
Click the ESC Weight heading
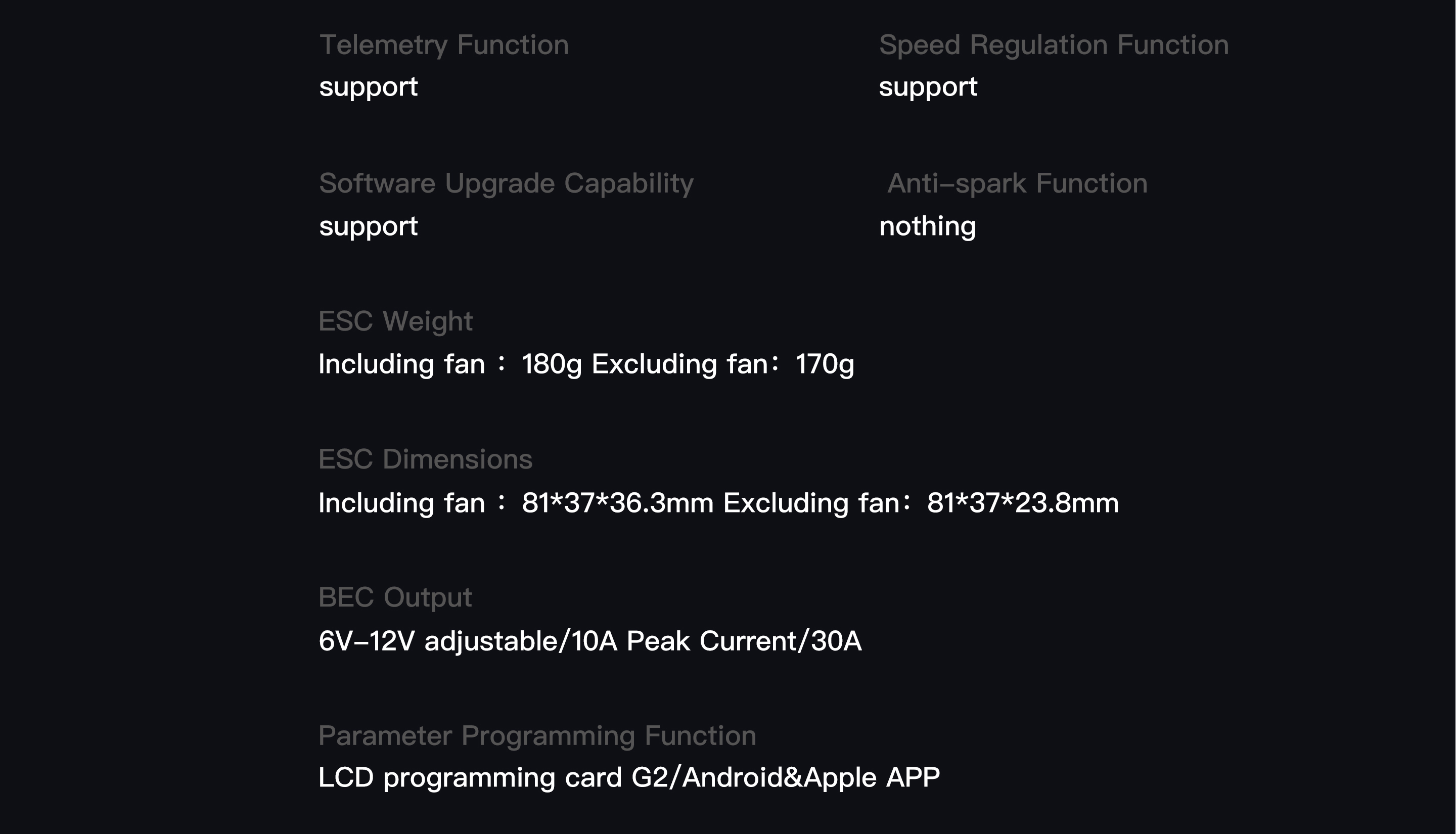pos(395,321)
